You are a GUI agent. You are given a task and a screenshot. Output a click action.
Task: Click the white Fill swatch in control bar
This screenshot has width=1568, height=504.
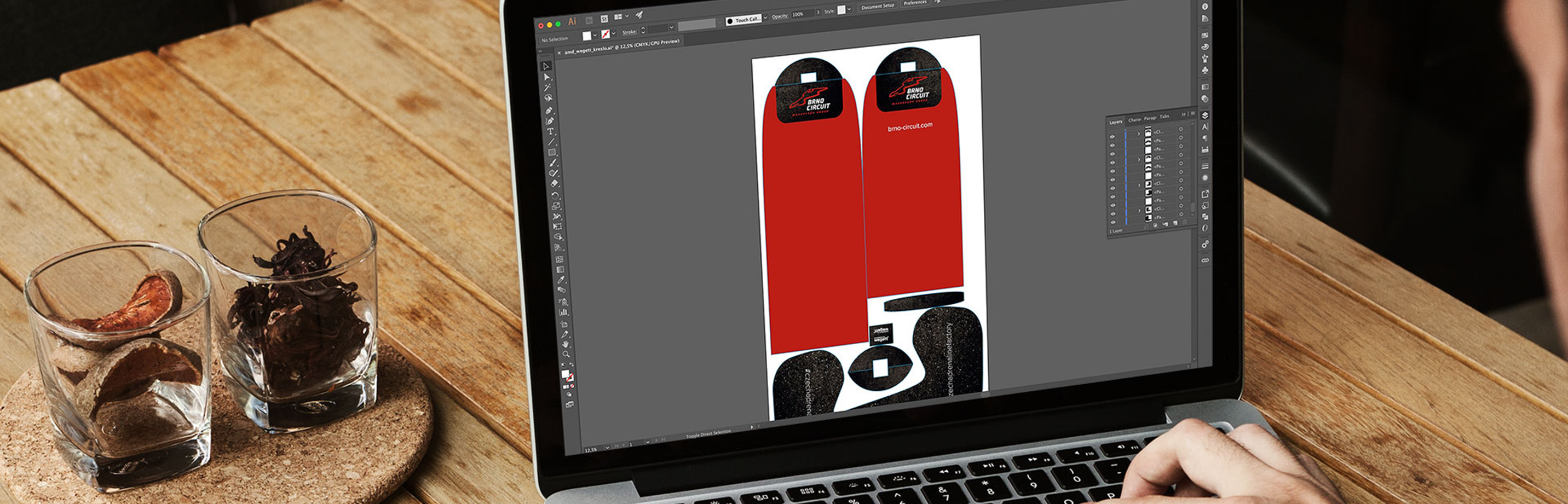click(x=587, y=37)
